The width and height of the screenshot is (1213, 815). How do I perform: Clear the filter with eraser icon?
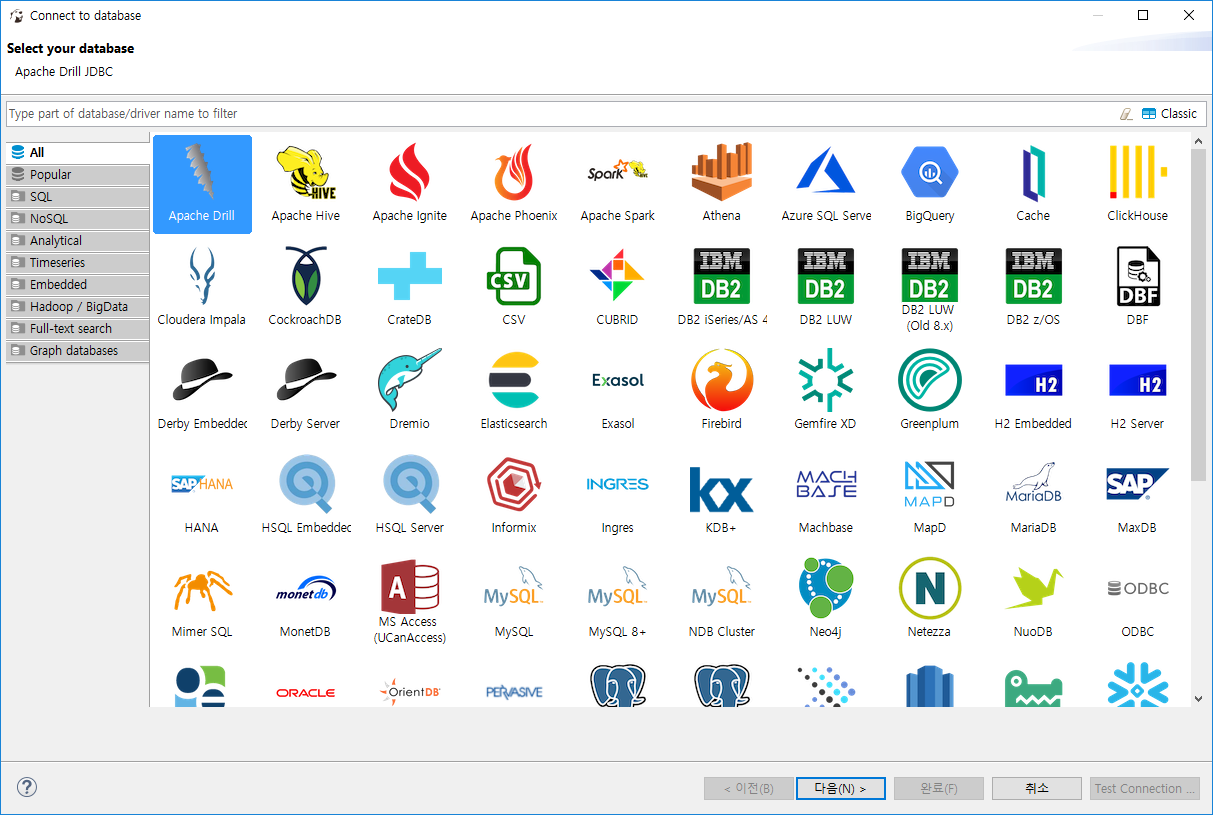pos(1126,114)
